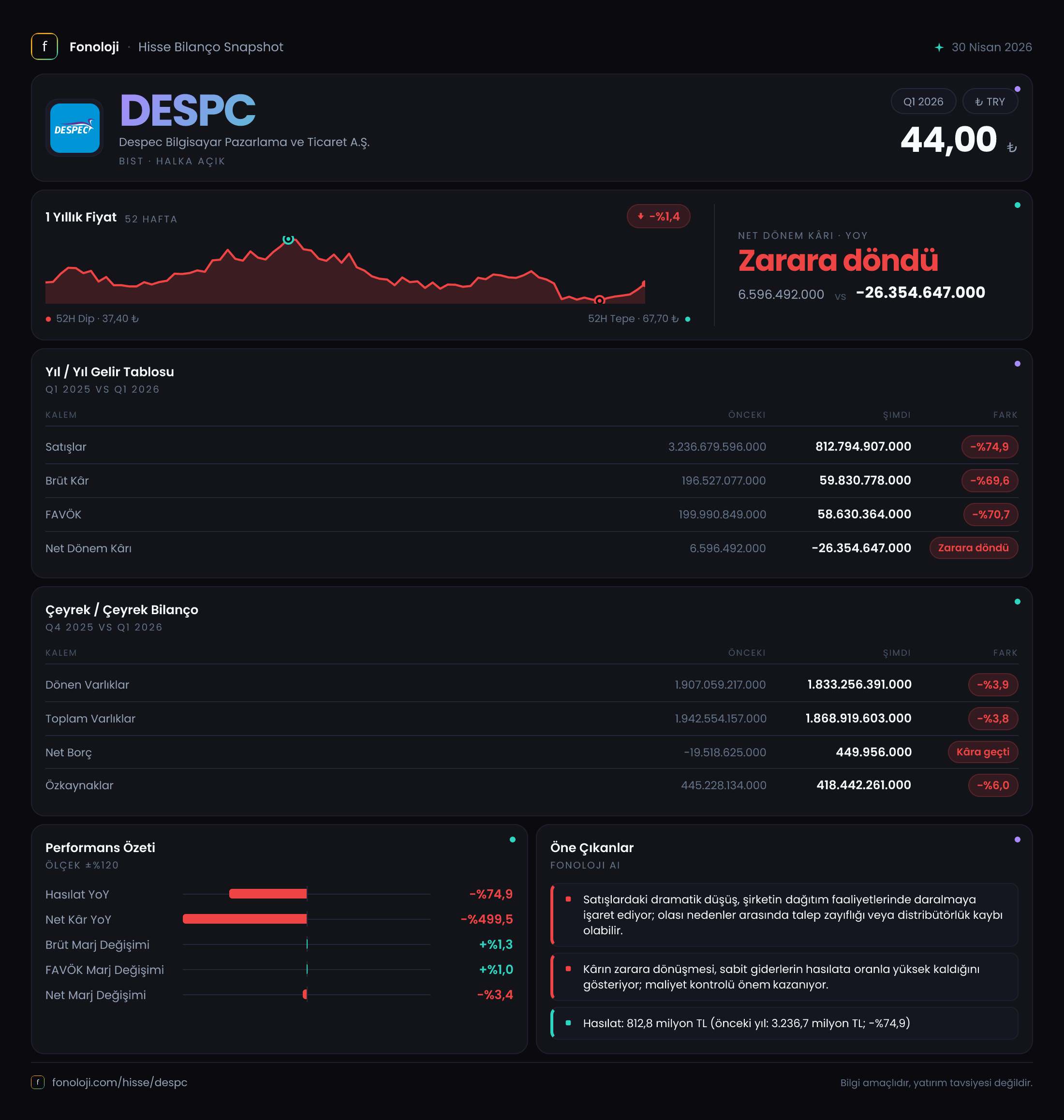Image resolution: width=1064 pixels, height=1120 pixels.
Task: Click the Net Kâr YoY red bar
Action: 244,919
